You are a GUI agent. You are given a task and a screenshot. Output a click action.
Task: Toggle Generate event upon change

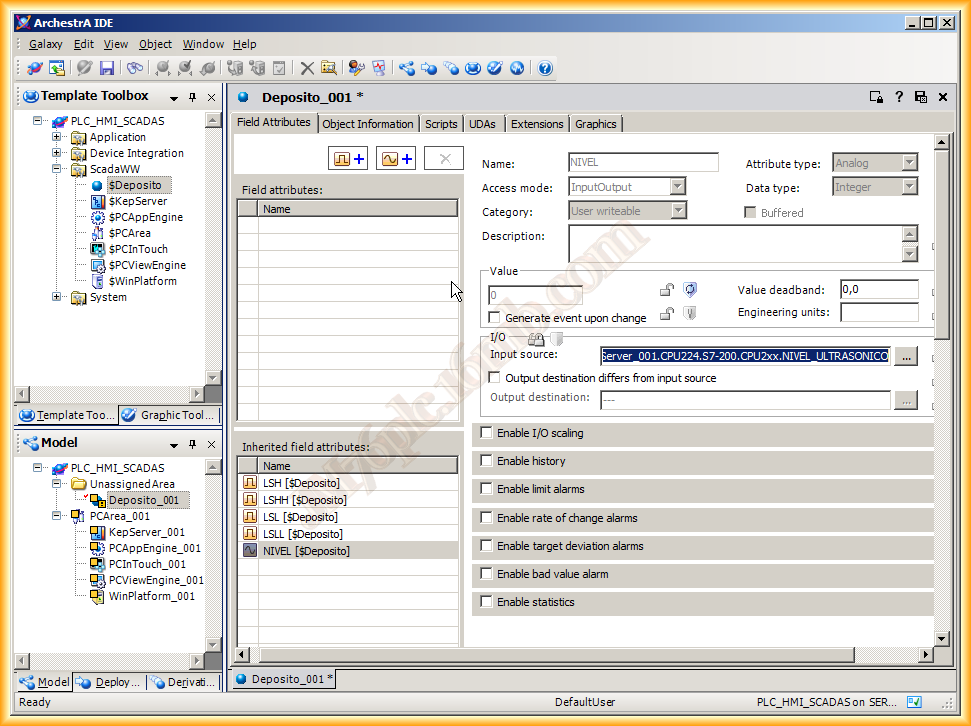click(494, 318)
